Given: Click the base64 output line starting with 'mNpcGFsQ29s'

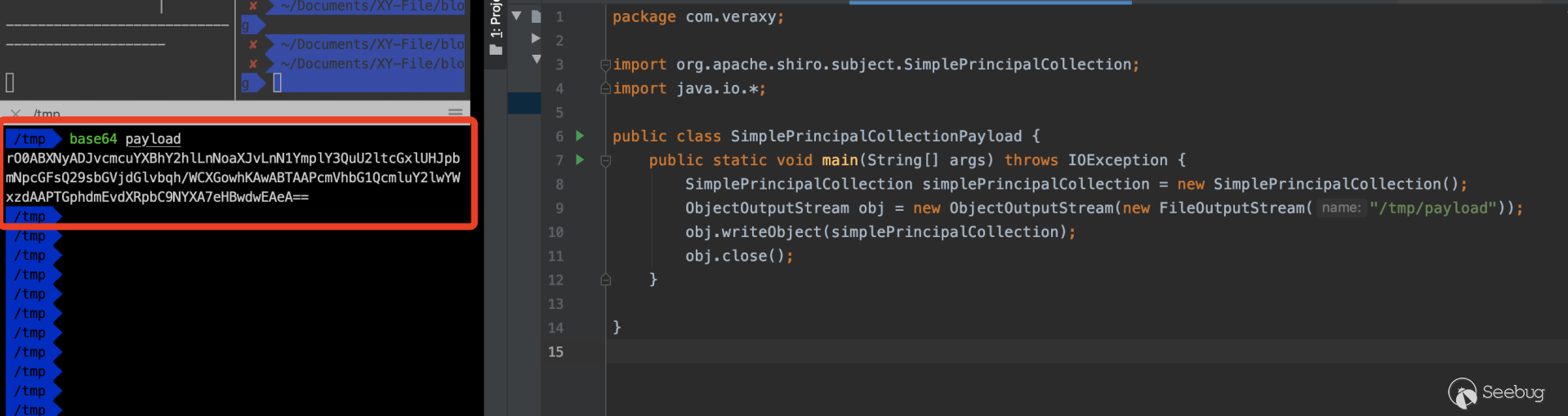Looking at the screenshot, I should (233, 177).
